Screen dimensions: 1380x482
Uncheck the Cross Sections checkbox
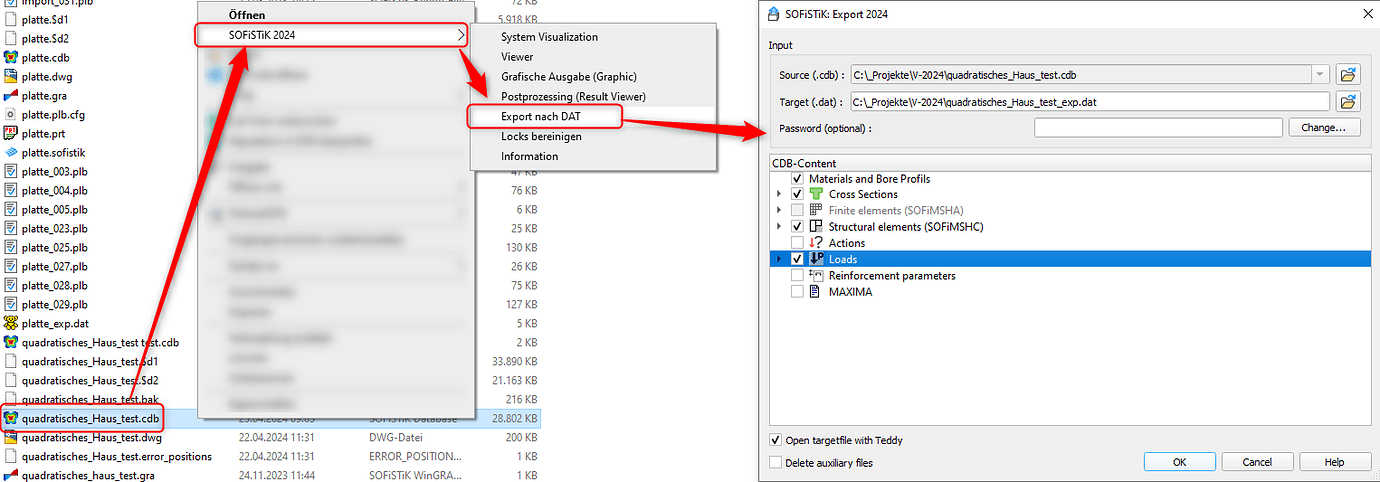pos(797,194)
